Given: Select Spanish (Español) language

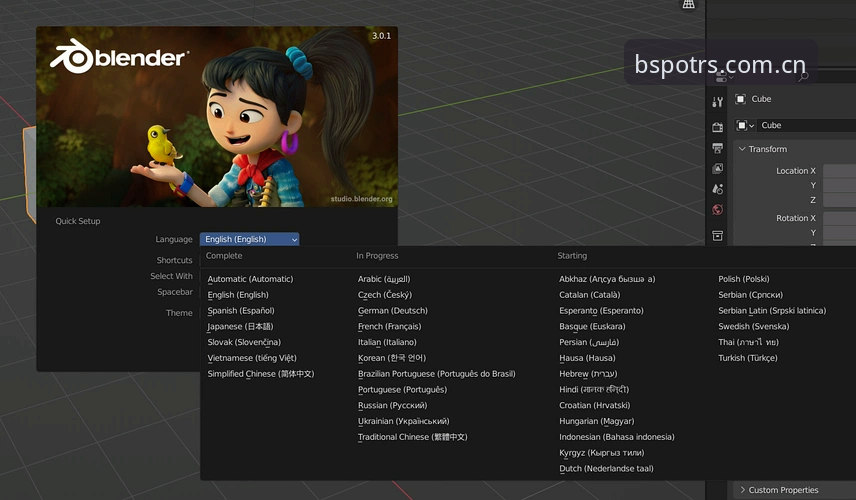Looking at the screenshot, I should coord(241,311).
